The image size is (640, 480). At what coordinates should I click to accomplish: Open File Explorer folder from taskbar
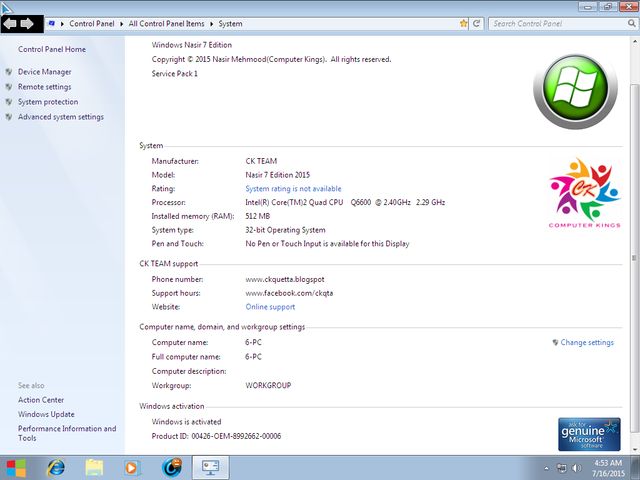pos(94,468)
